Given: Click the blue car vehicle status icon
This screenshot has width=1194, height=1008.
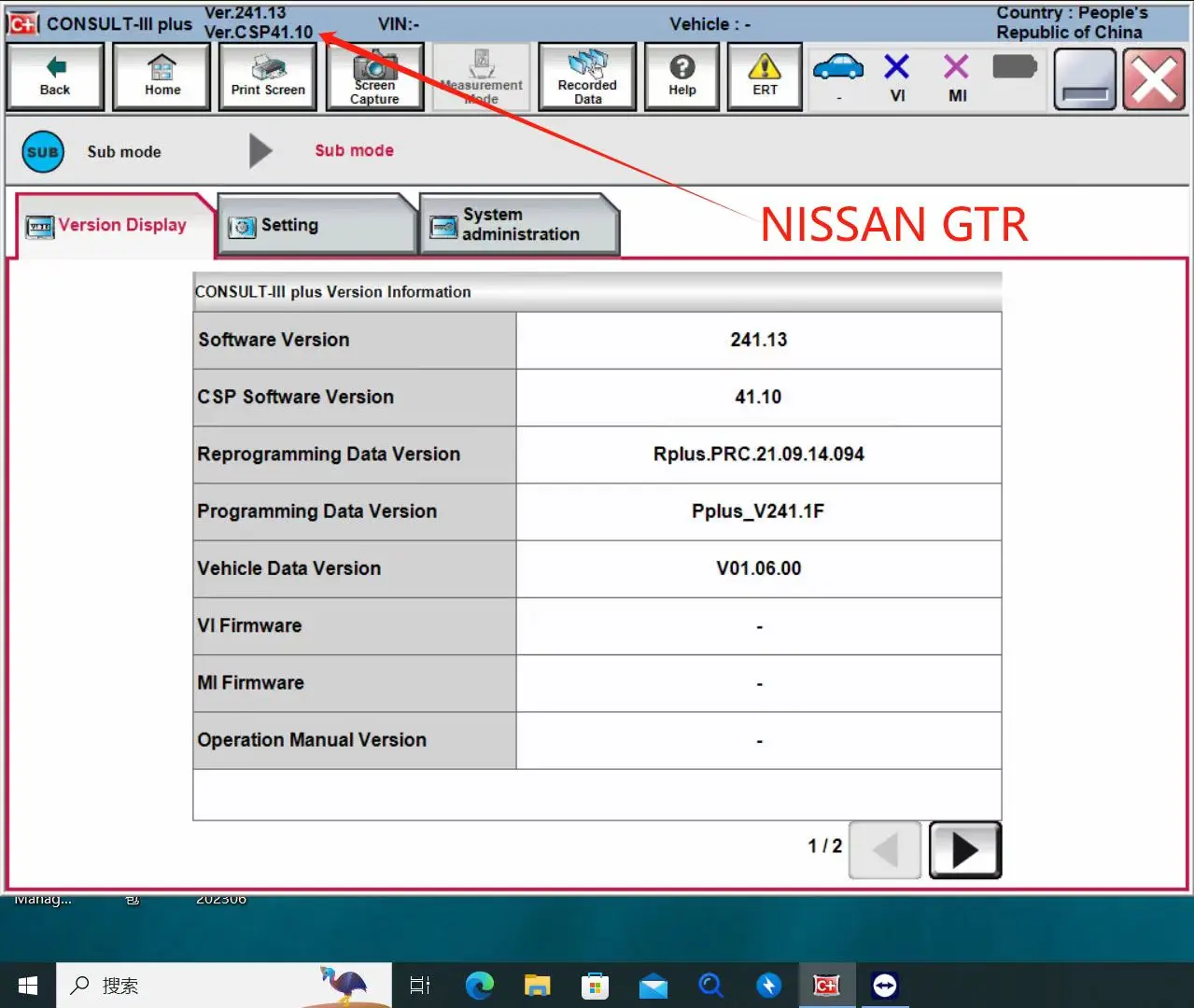Looking at the screenshot, I should [838, 69].
